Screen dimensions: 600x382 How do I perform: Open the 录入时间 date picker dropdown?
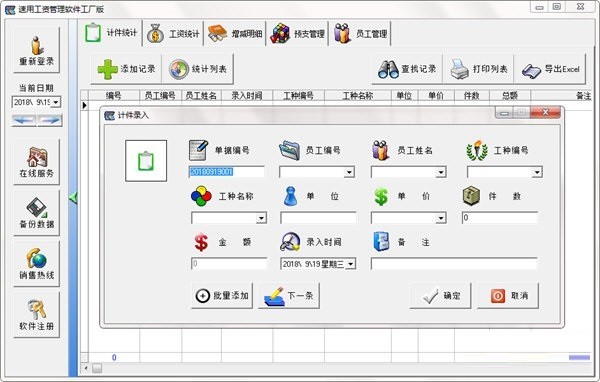(x=351, y=264)
